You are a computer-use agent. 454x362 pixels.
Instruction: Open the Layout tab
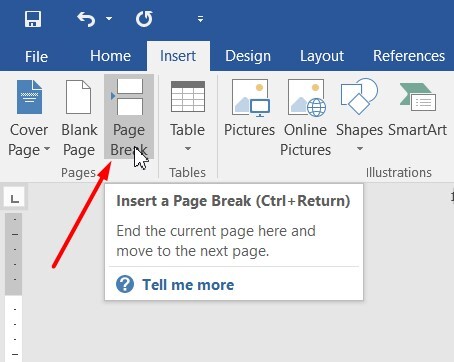[x=322, y=56]
